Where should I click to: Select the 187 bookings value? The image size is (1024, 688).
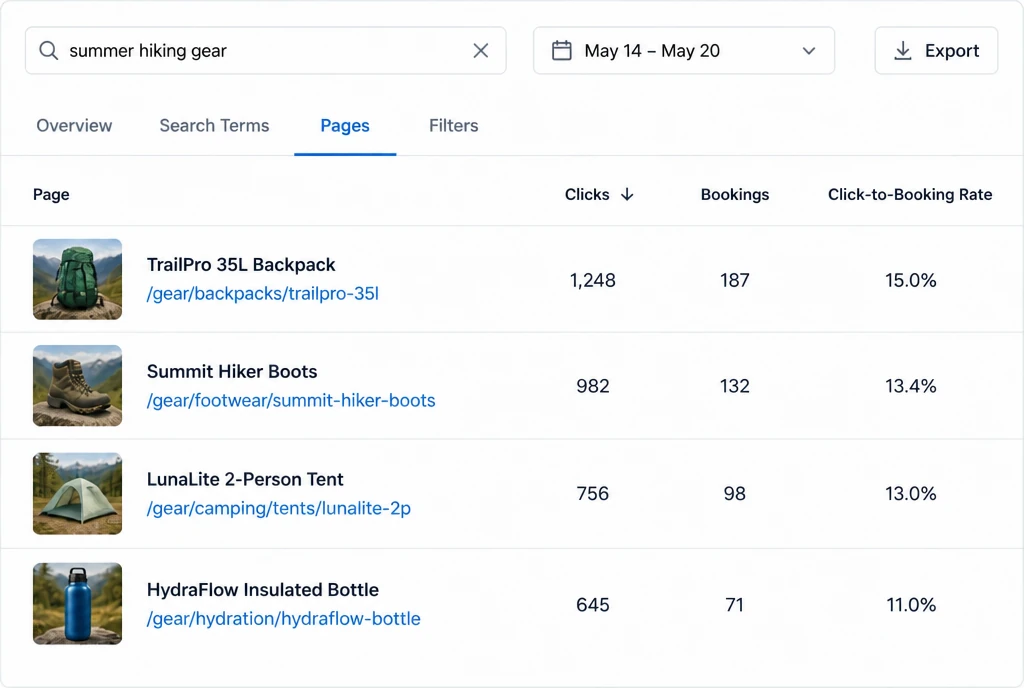tap(735, 281)
